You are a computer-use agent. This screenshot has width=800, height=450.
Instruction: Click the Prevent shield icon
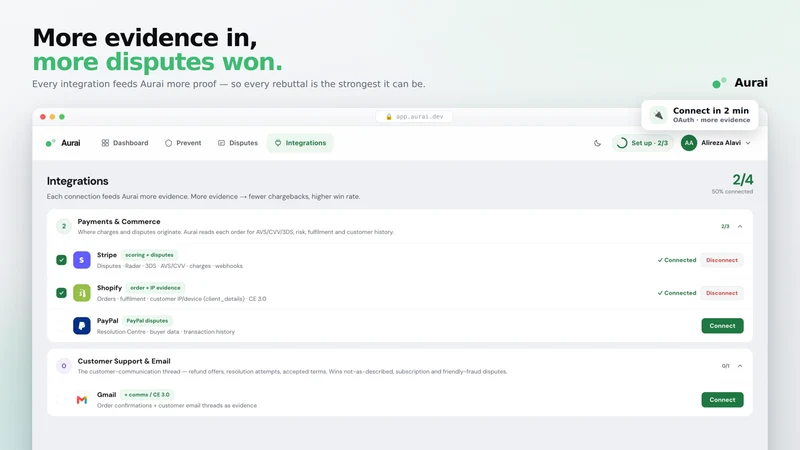168,143
